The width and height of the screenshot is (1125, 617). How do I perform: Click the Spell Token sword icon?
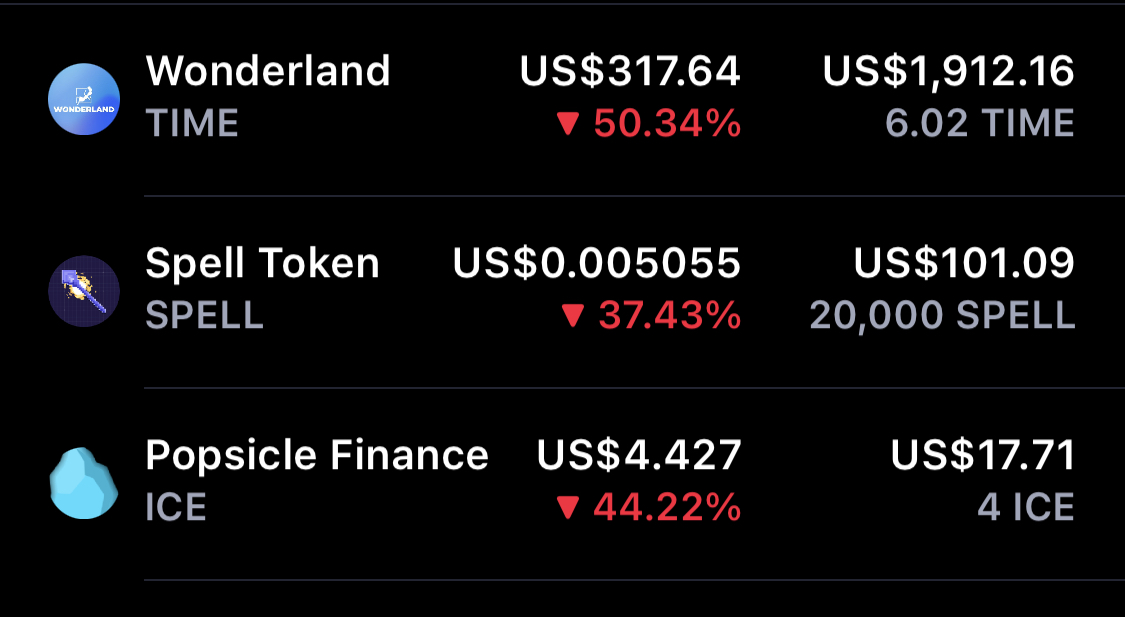(x=84, y=291)
